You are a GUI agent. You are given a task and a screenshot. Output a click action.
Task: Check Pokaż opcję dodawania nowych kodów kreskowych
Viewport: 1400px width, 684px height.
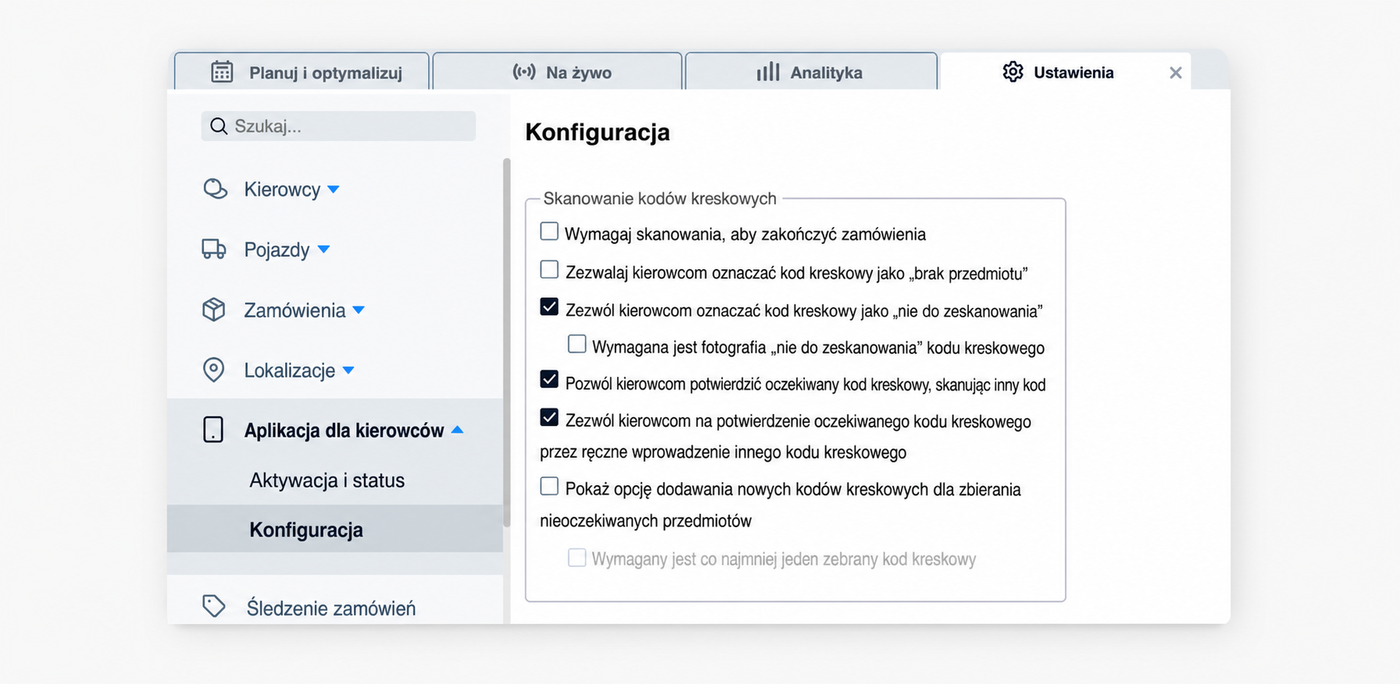549,486
